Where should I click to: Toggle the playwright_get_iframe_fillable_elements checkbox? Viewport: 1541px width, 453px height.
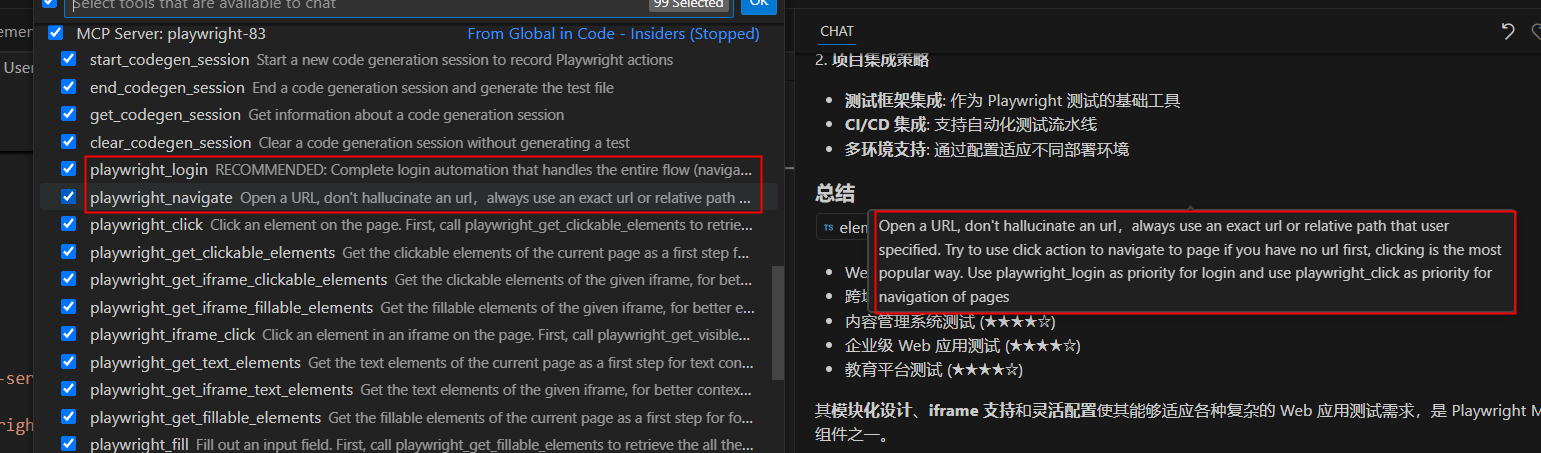(68, 306)
